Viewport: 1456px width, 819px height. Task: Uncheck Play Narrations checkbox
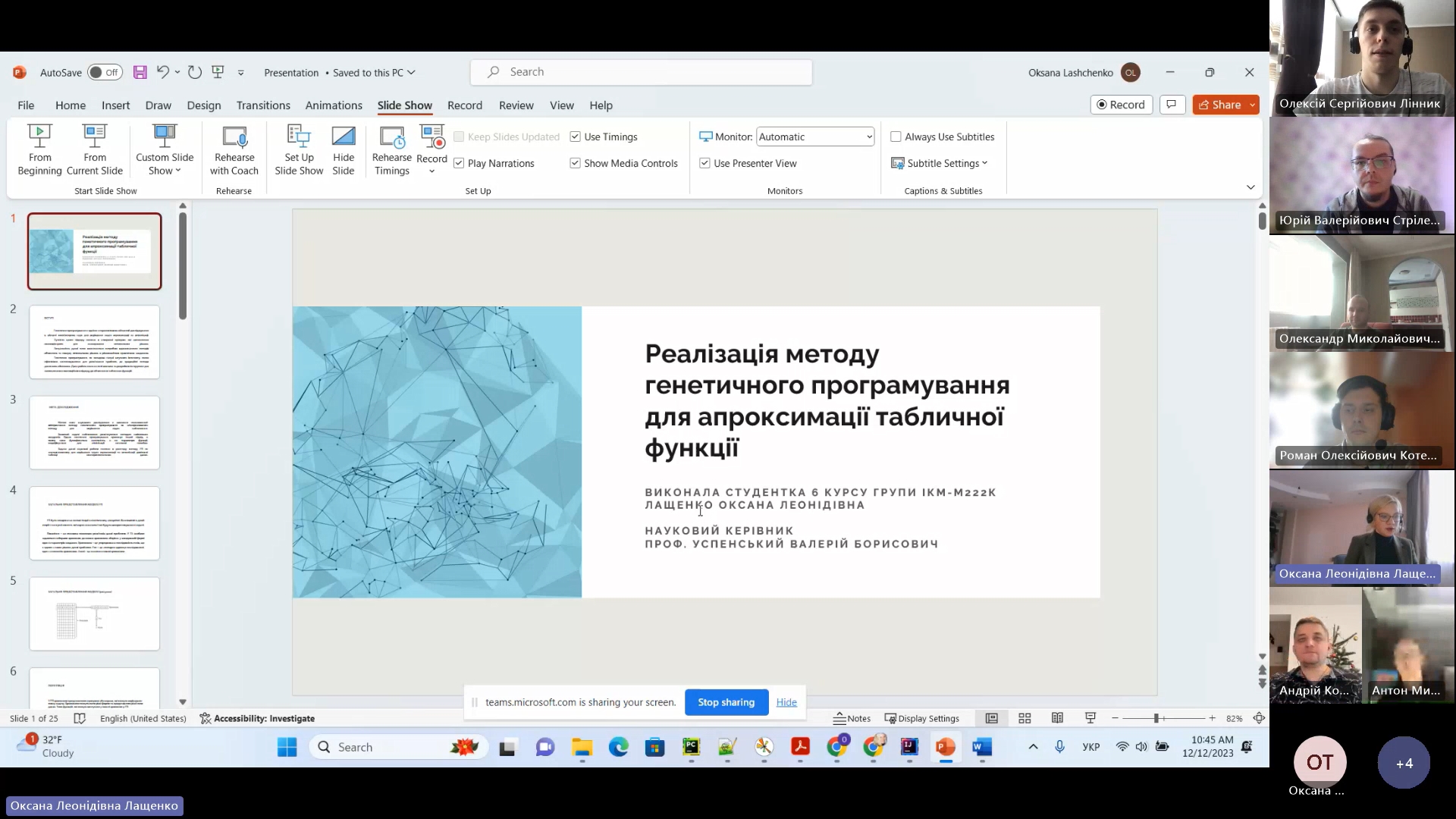pyautogui.click(x=459, y=163)
